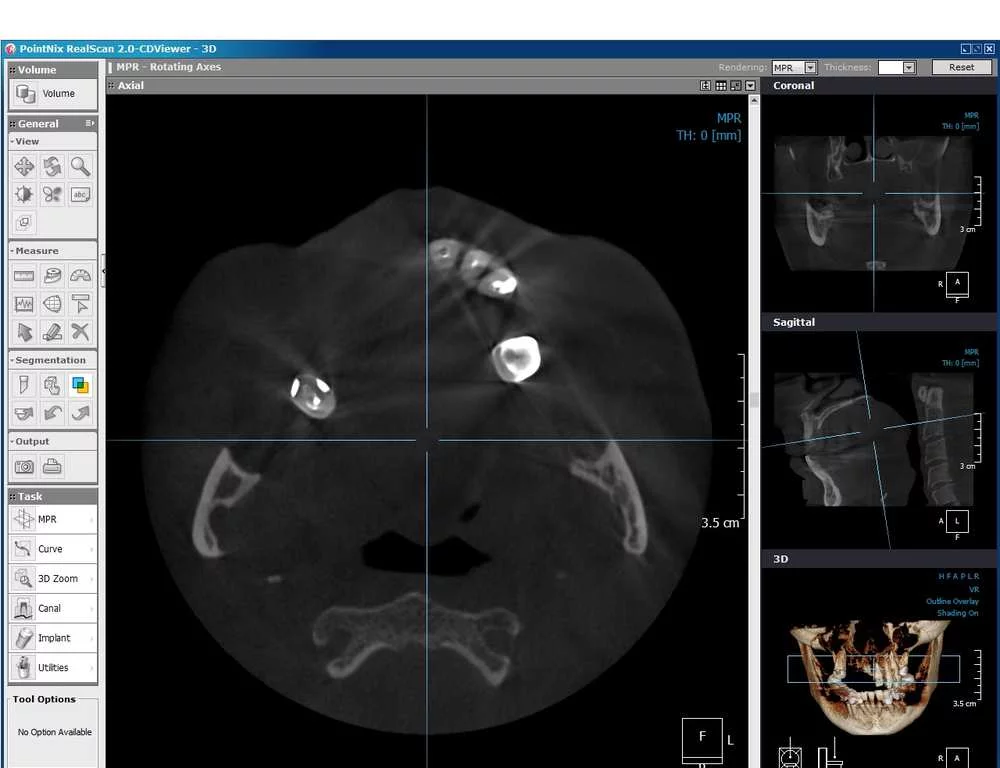Click the 'TH: 0 [mm]' label in axial view
Viewport: 1000px width, 768px height.
click(x=709, y=135)
